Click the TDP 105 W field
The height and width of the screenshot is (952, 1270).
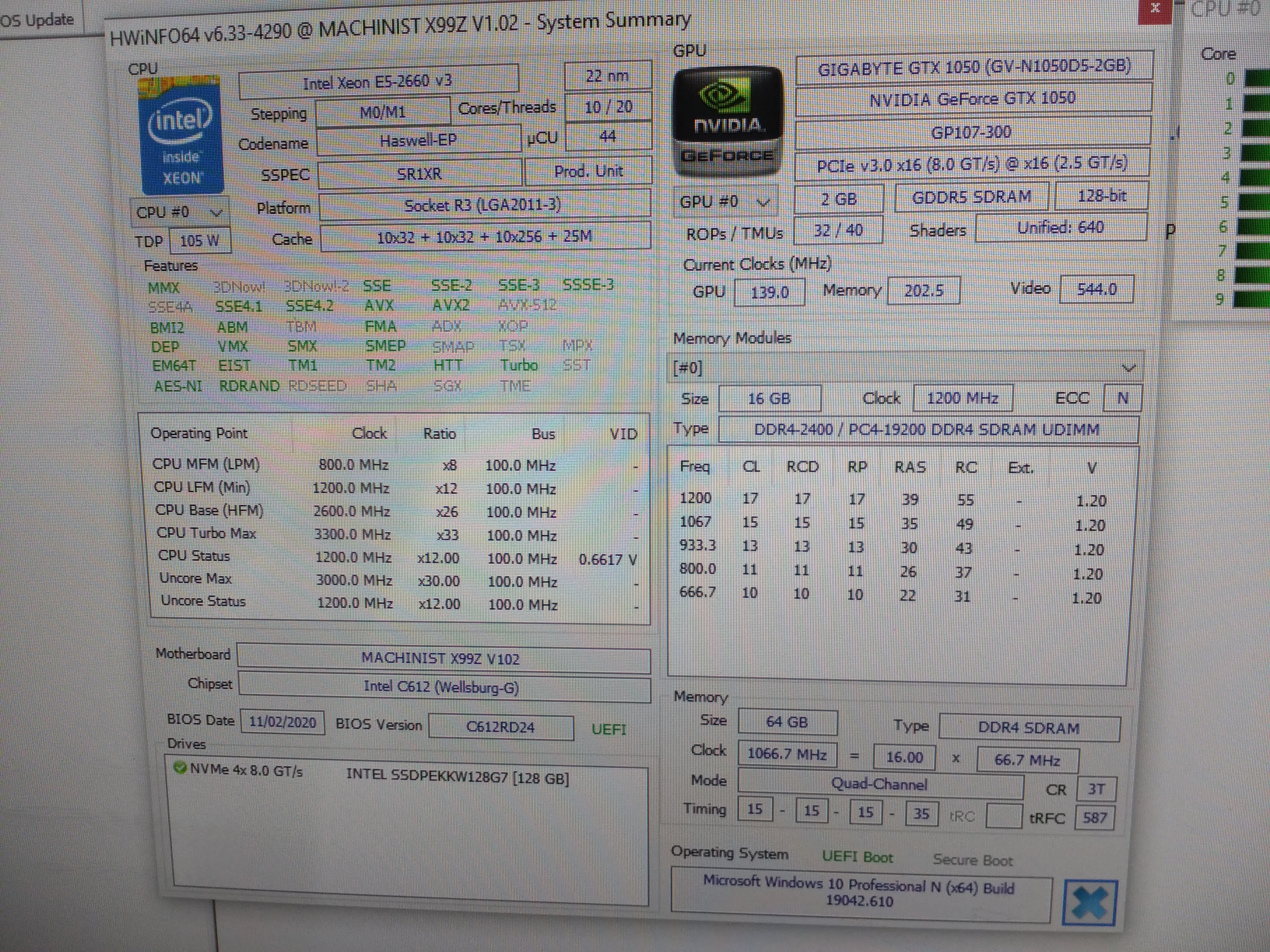199,240
